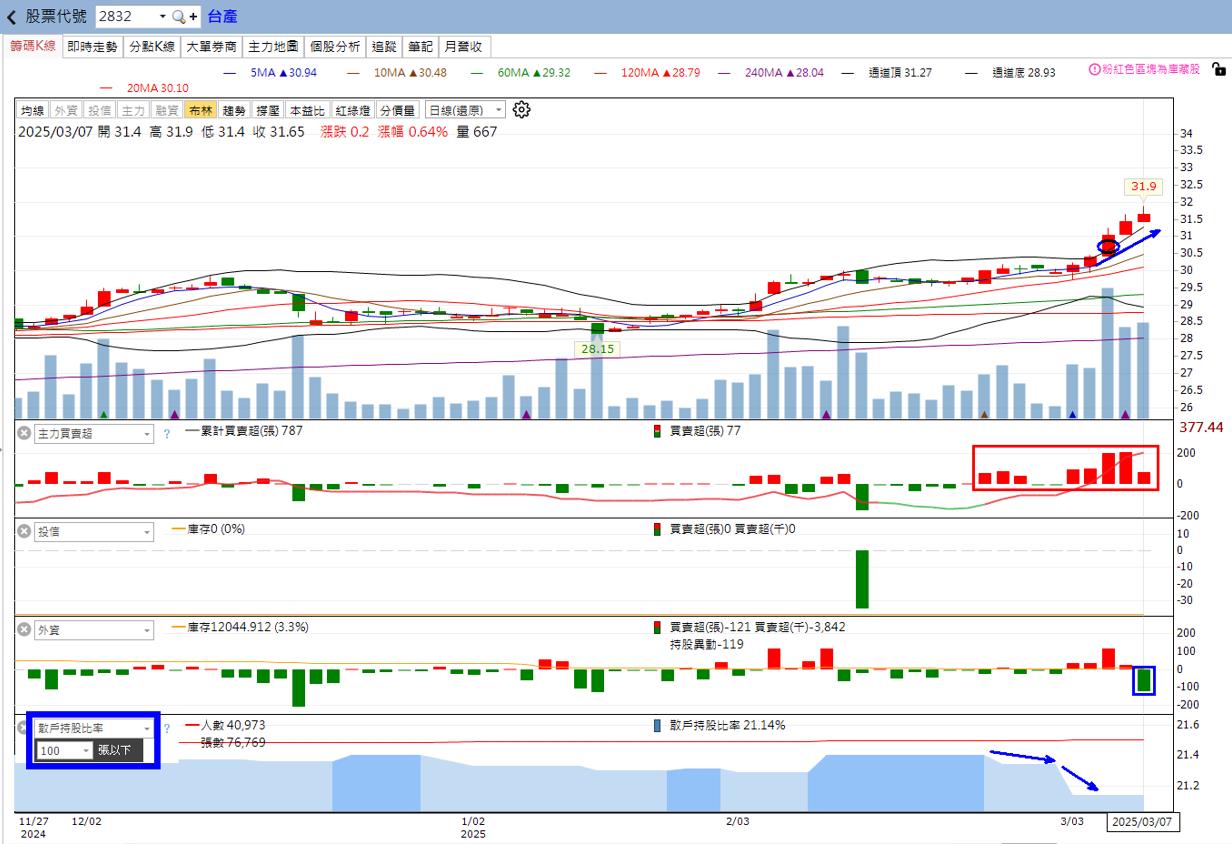The height and width of the screenshot is (844, 1232).
Task: Click the back arrow beside 股票代號
Action: tap(12, 17)
